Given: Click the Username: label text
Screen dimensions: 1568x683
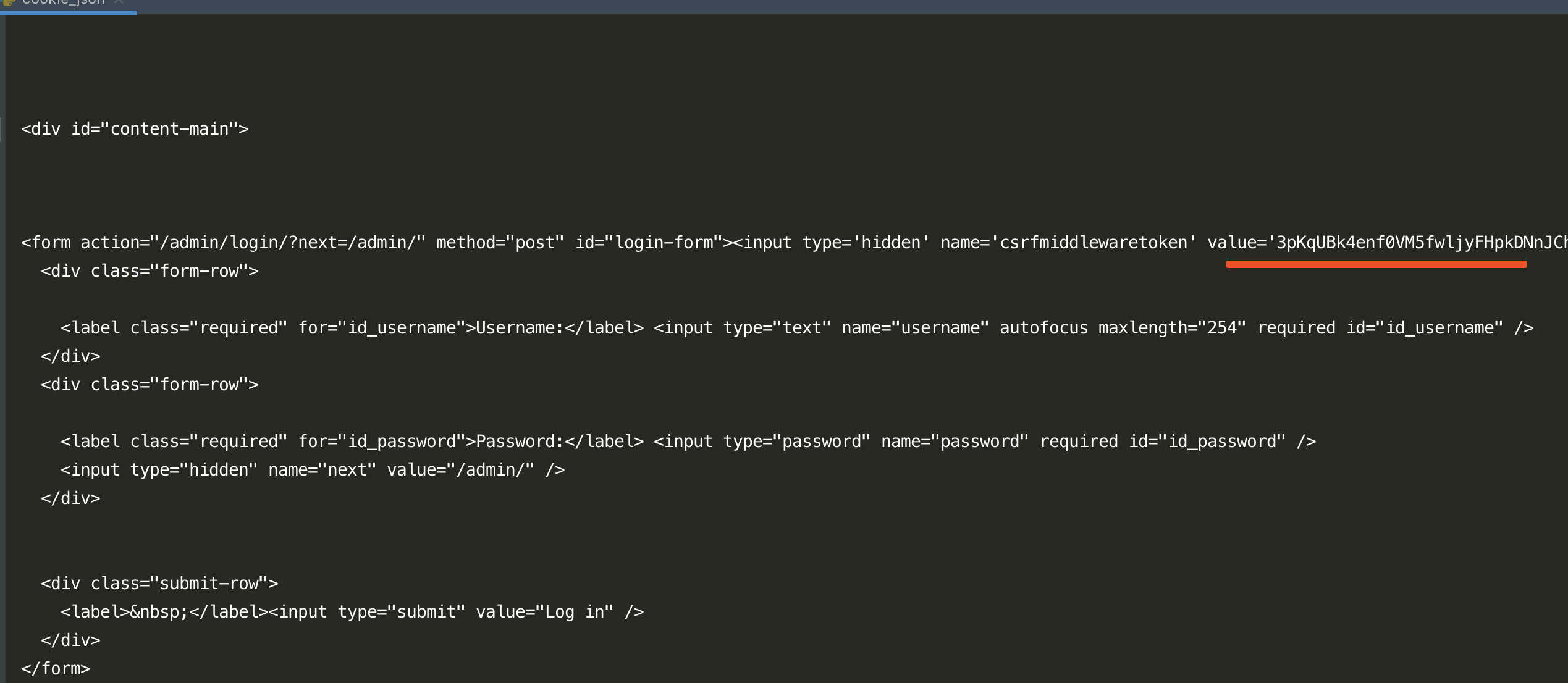Looking at the screenshot, I should (x=519, y=328).
